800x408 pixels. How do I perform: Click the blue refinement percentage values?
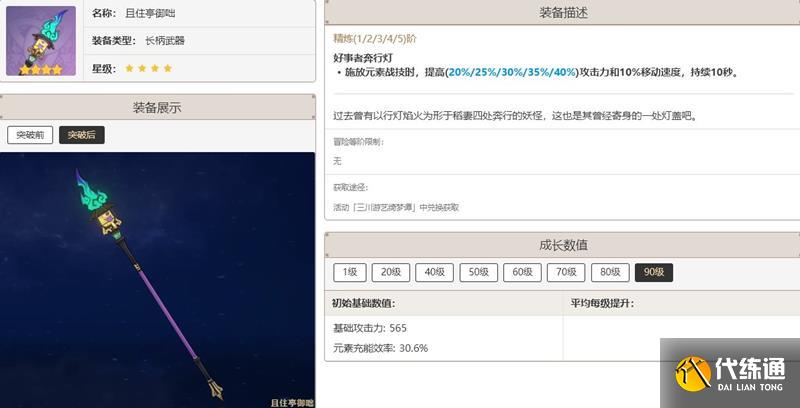pyautogui.click(x=512, y=72)
